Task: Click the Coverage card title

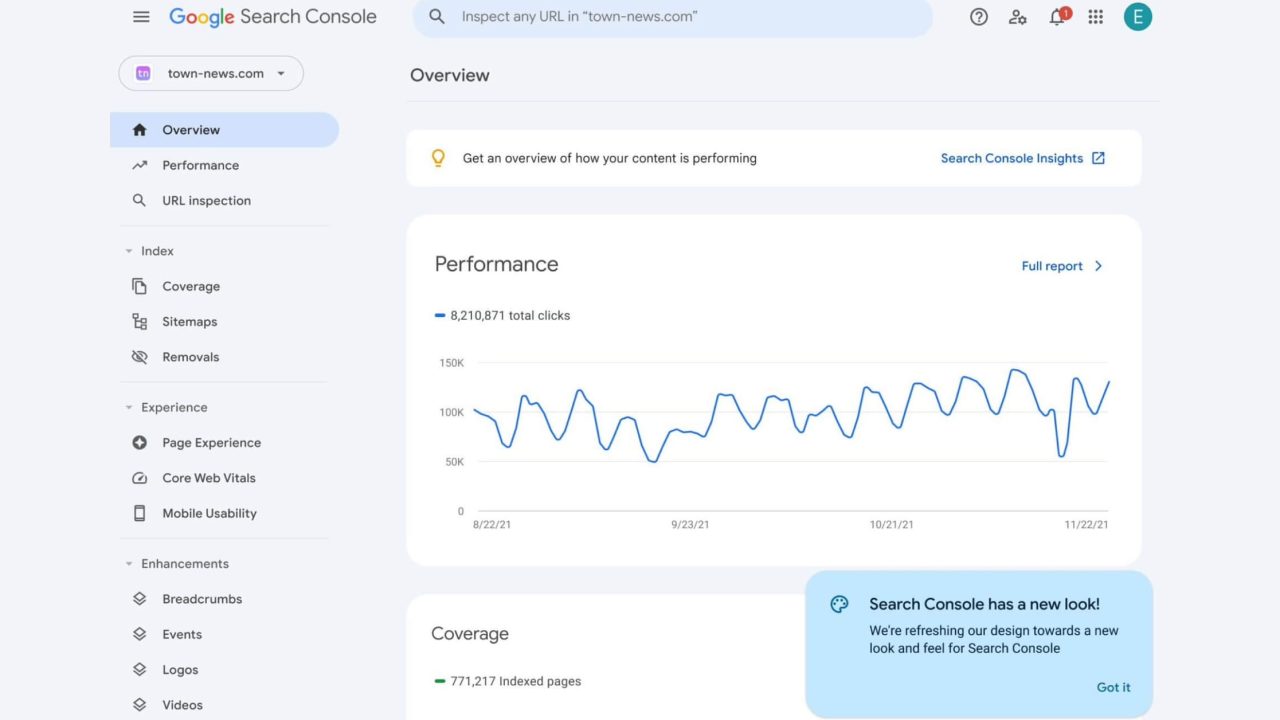Action: (x=470, y=634)
